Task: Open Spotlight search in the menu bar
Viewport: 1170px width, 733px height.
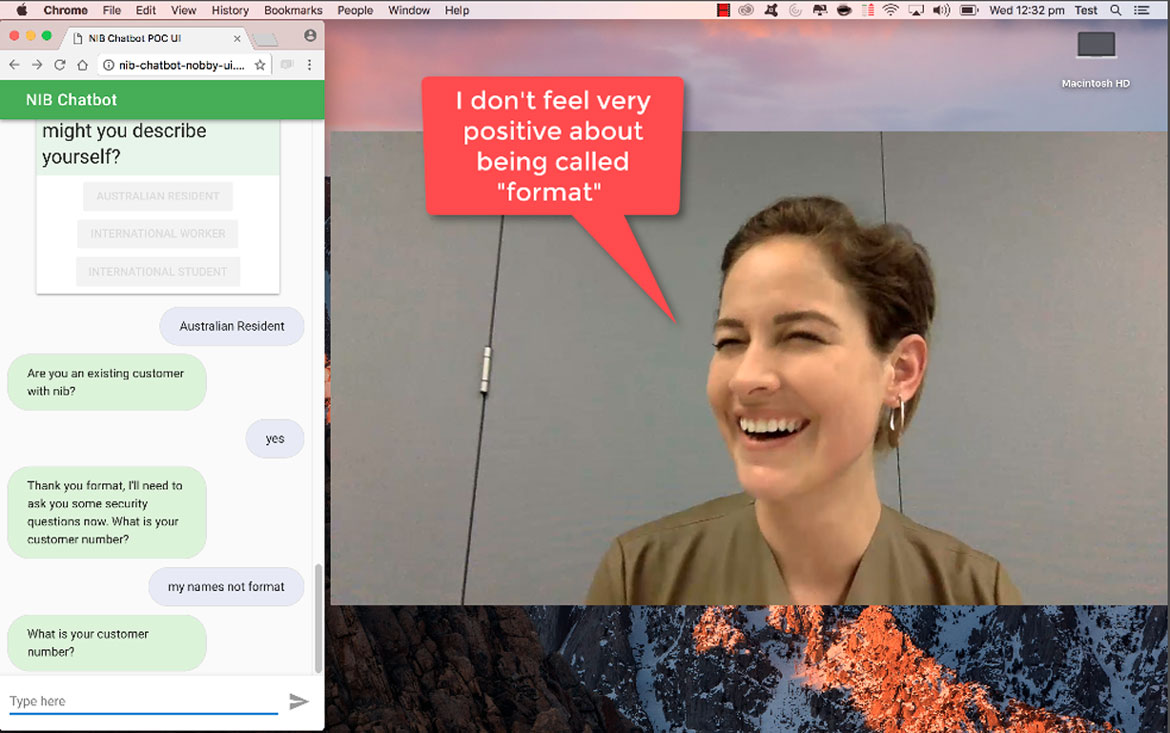Action: point(1116,10)
